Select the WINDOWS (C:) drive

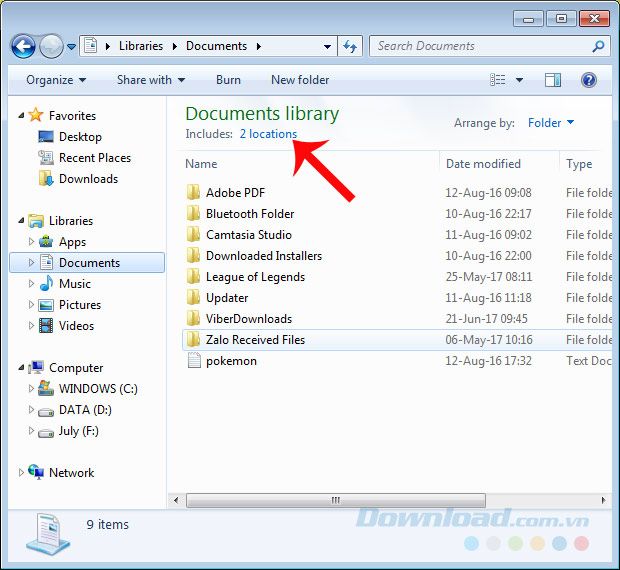pyautogui.click(x=98, y=389)
